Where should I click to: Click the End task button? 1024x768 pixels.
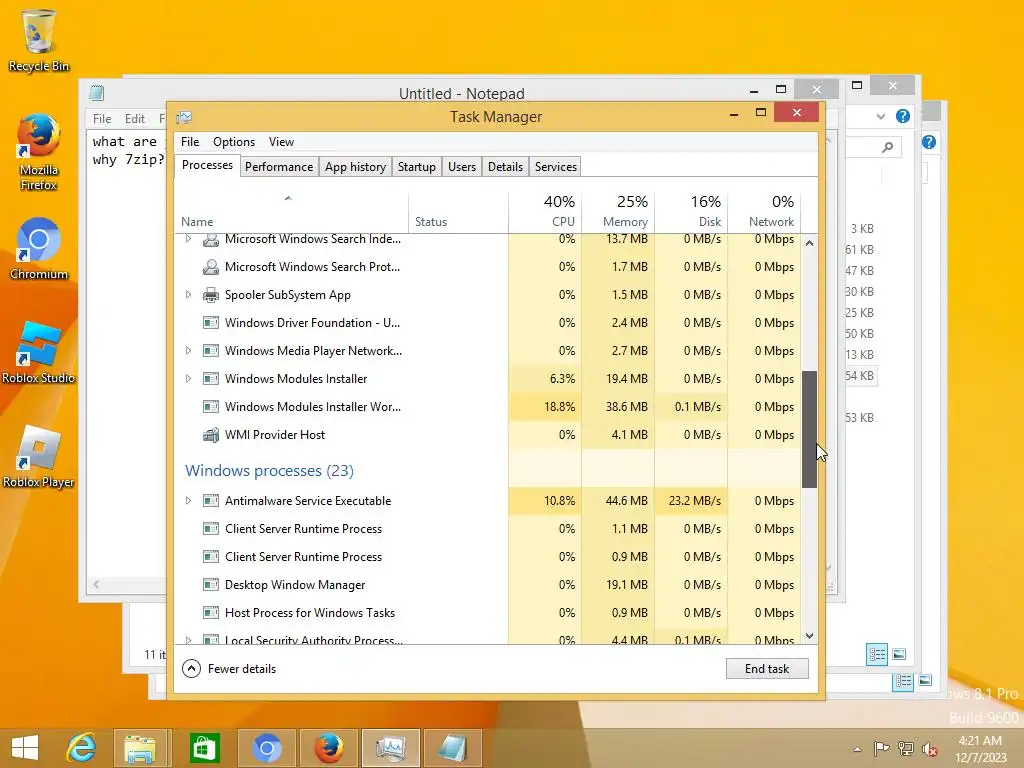click(x=767, y=669)
